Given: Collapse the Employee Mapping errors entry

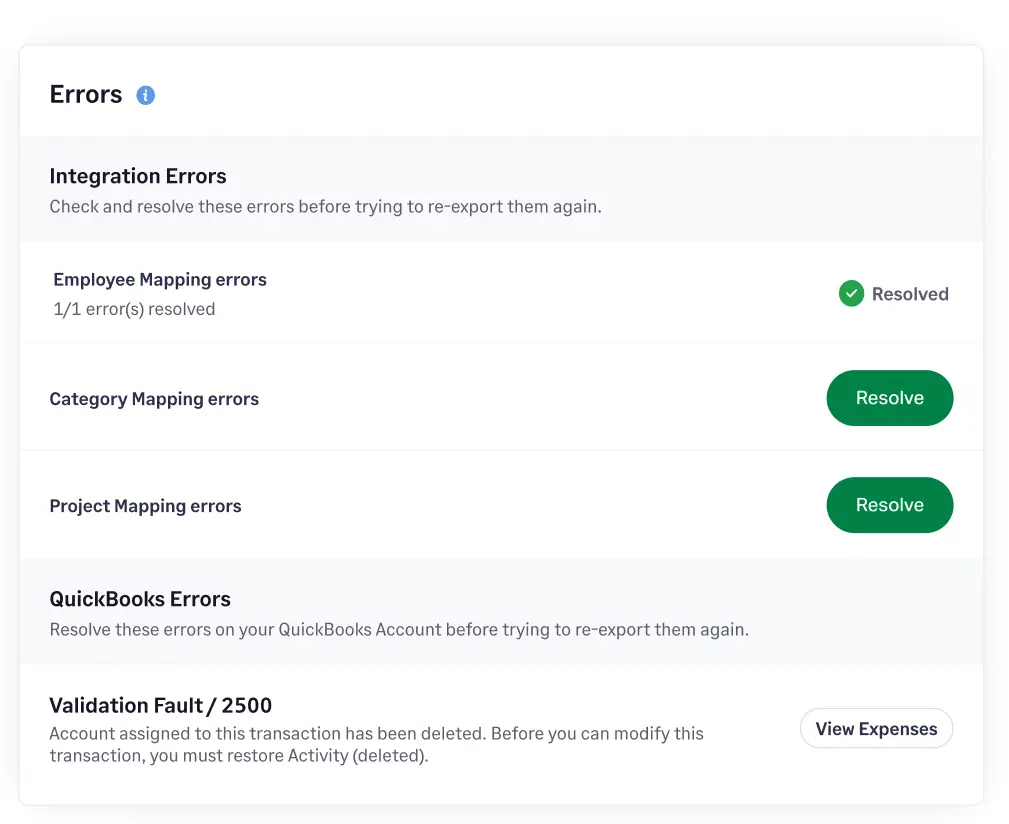Looking at the screenshot, I should click(159, 279).
